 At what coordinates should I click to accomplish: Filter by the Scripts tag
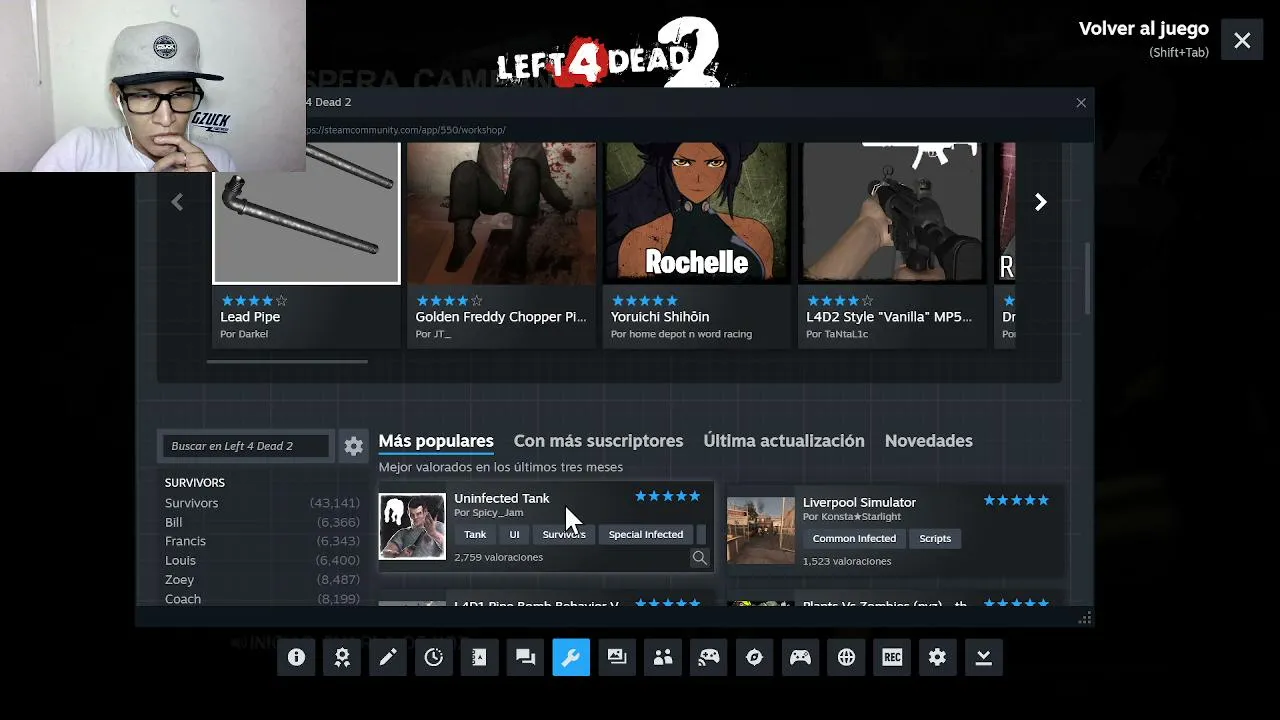[935, 538]
